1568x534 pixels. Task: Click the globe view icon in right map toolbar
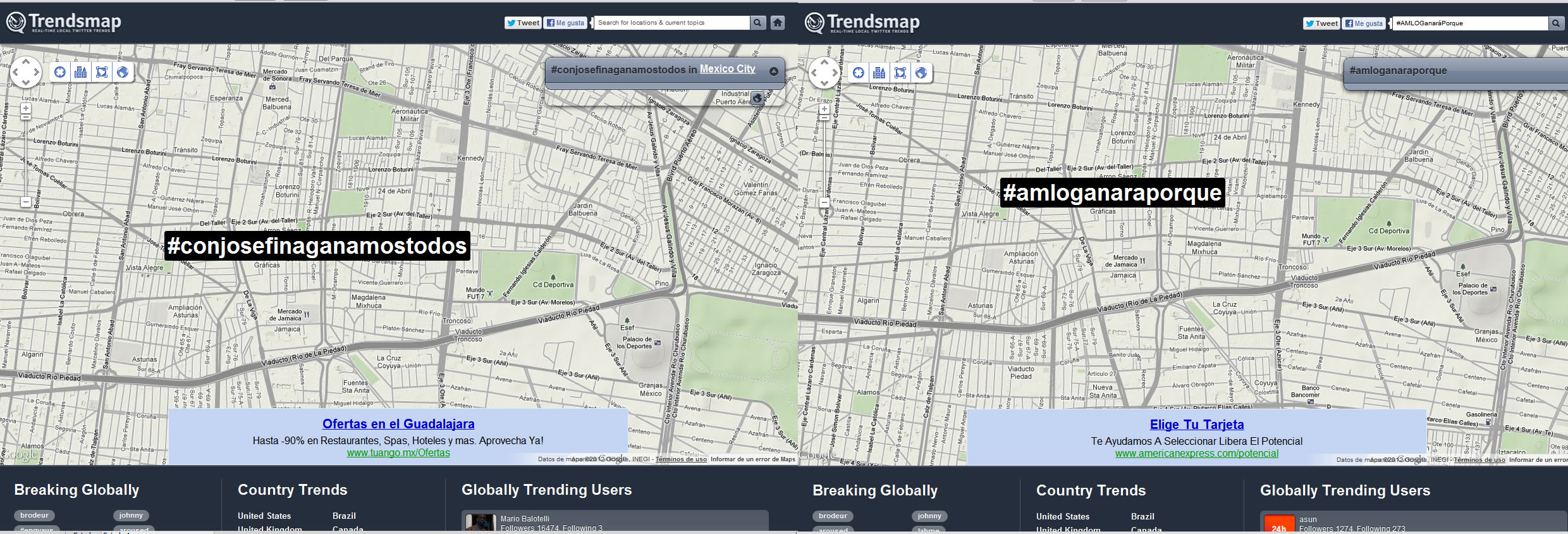coord(921,73)
